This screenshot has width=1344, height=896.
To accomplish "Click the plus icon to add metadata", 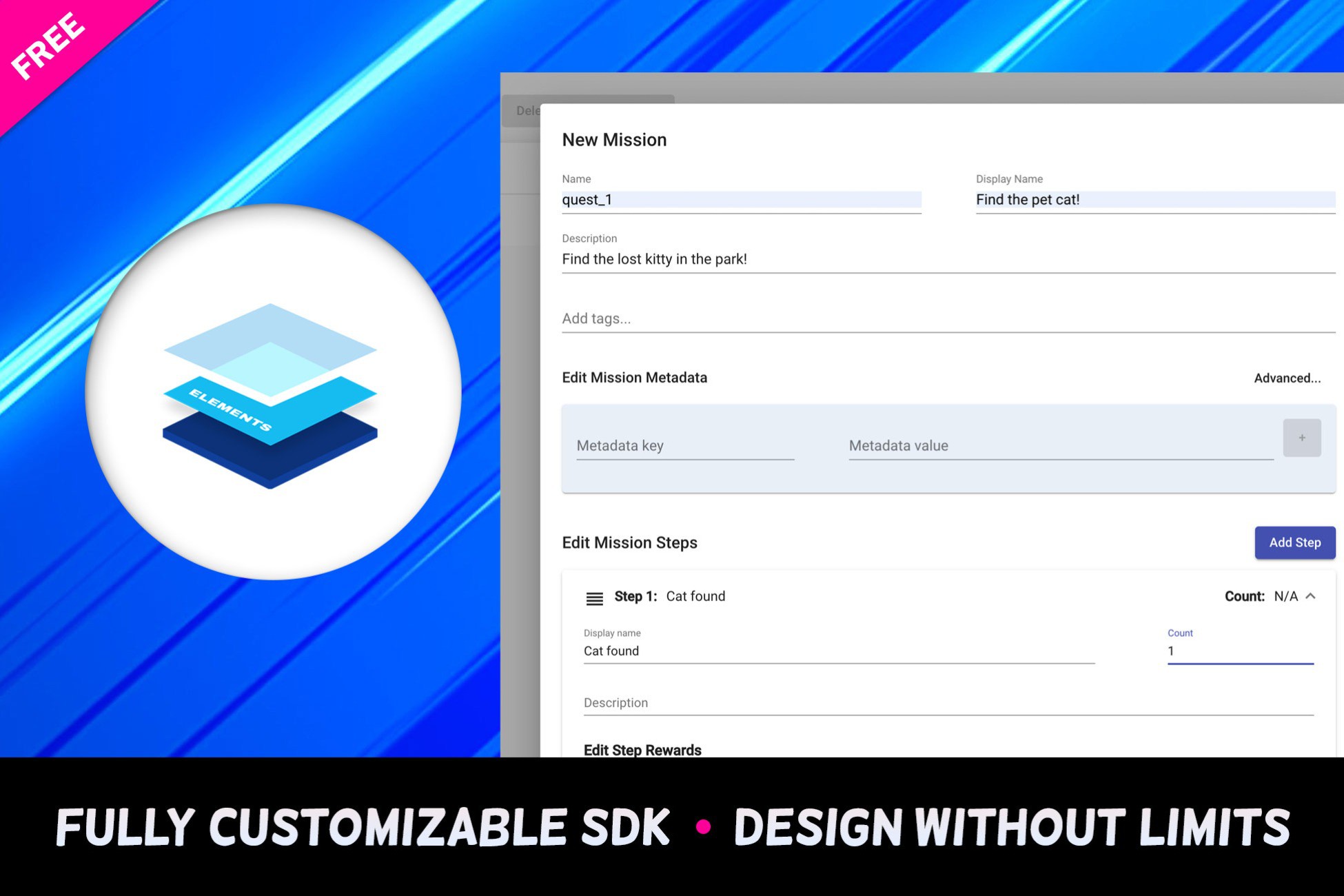I will 1301,438.
